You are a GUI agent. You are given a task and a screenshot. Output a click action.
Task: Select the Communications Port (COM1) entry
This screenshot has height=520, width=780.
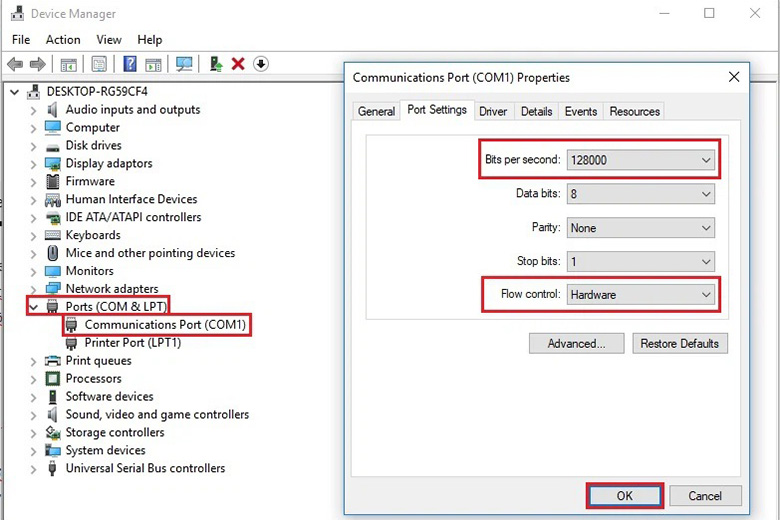pyautogui.click(x=164, y=325)
